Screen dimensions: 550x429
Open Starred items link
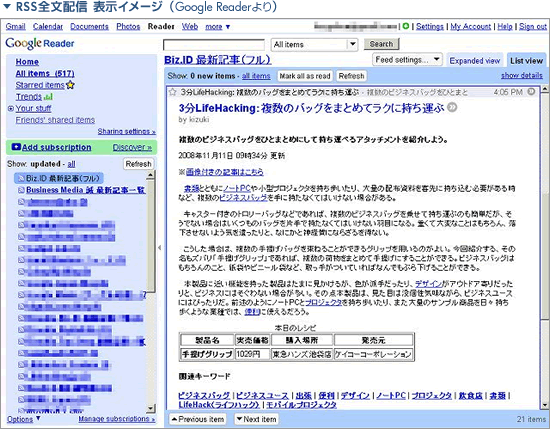40,85
